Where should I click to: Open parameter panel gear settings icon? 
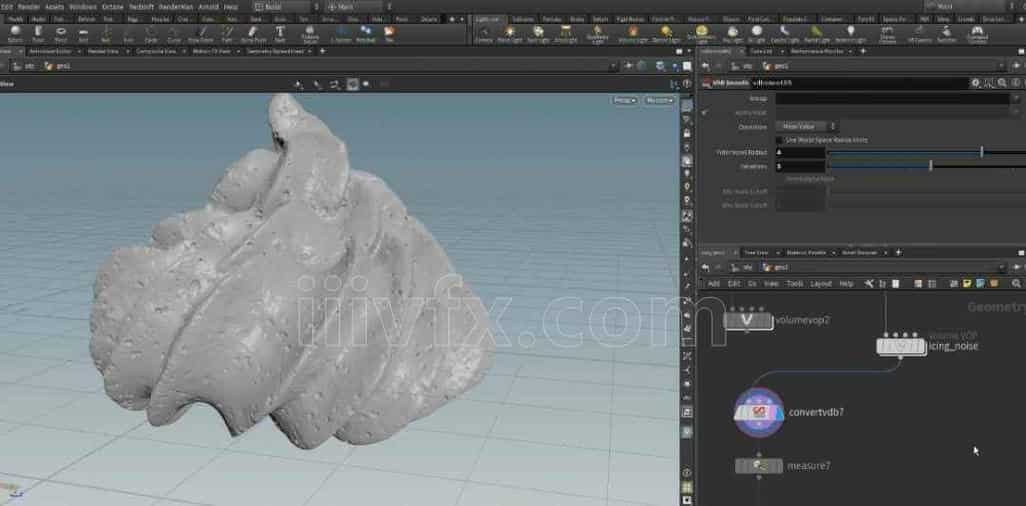pyautogui.click(x=975, y=83)
